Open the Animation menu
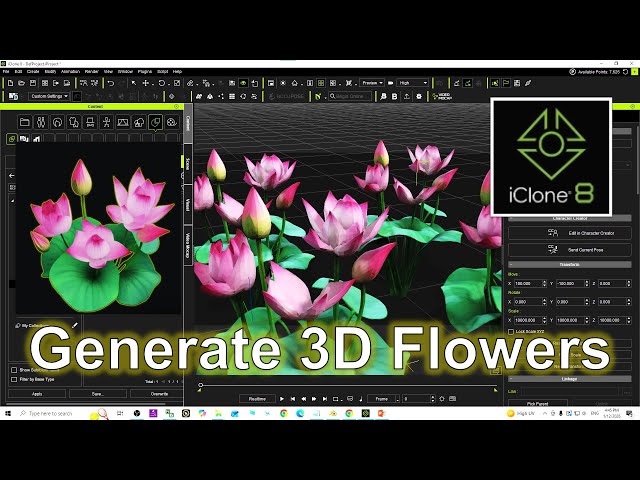 [70, 71]
